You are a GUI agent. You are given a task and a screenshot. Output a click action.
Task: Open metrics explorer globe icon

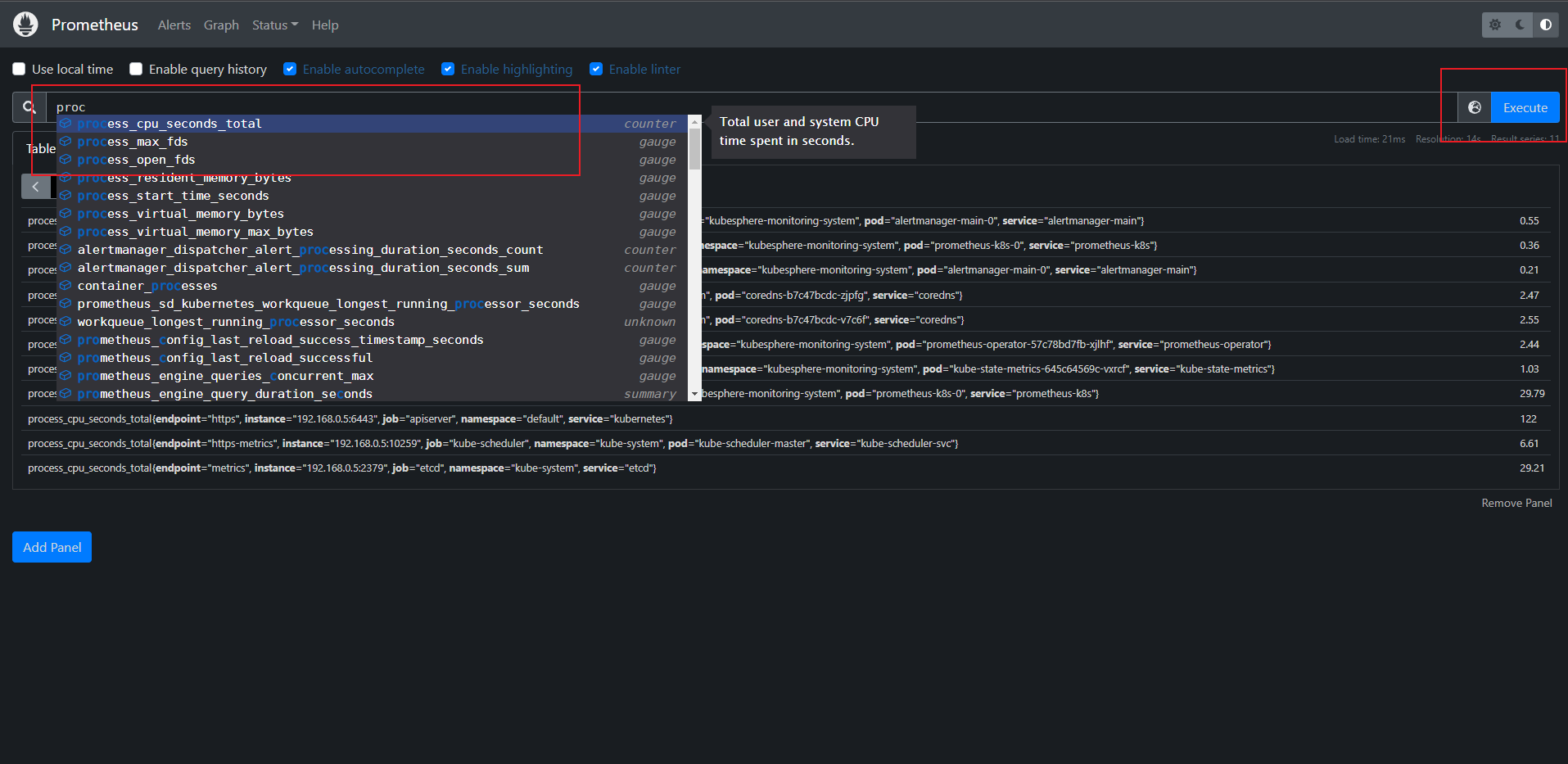[x=1474, y=107]
